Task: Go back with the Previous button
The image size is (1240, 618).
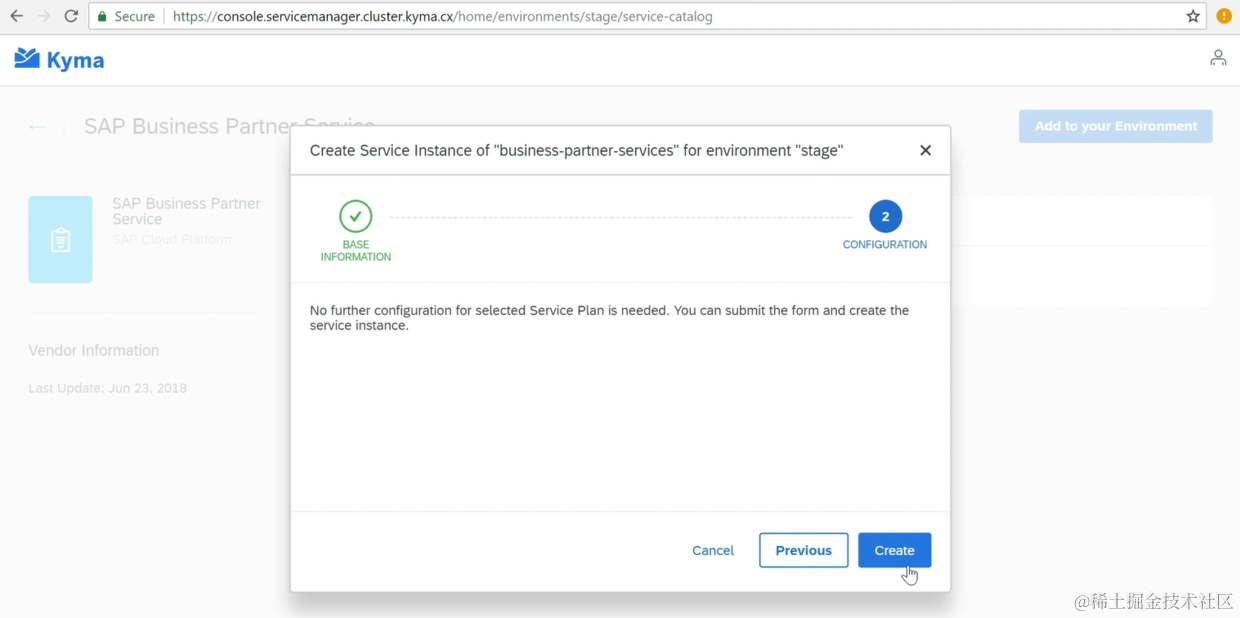Action: point(804,550)
